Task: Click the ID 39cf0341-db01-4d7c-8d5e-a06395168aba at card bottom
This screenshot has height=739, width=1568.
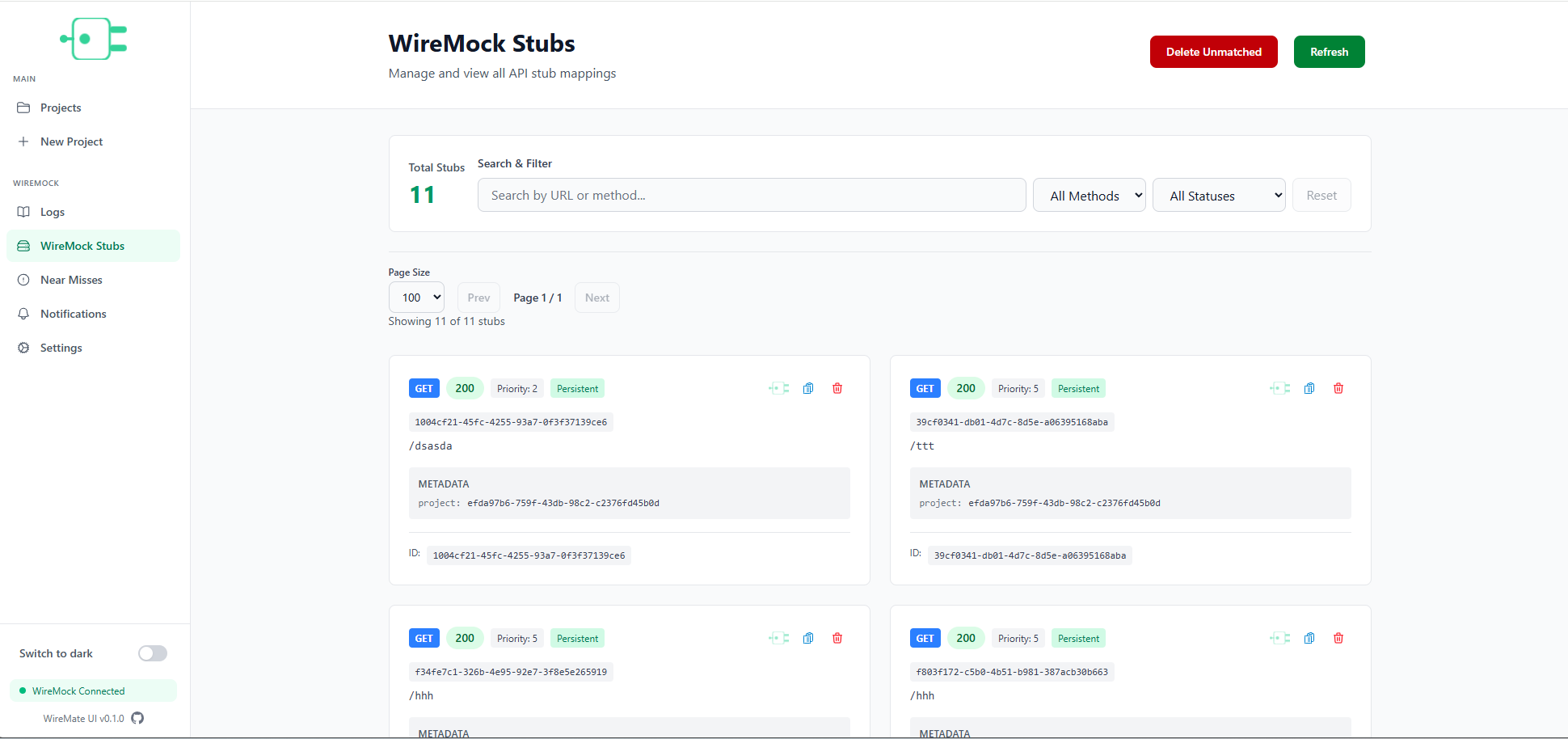Action: click(x=1030, y=555)
